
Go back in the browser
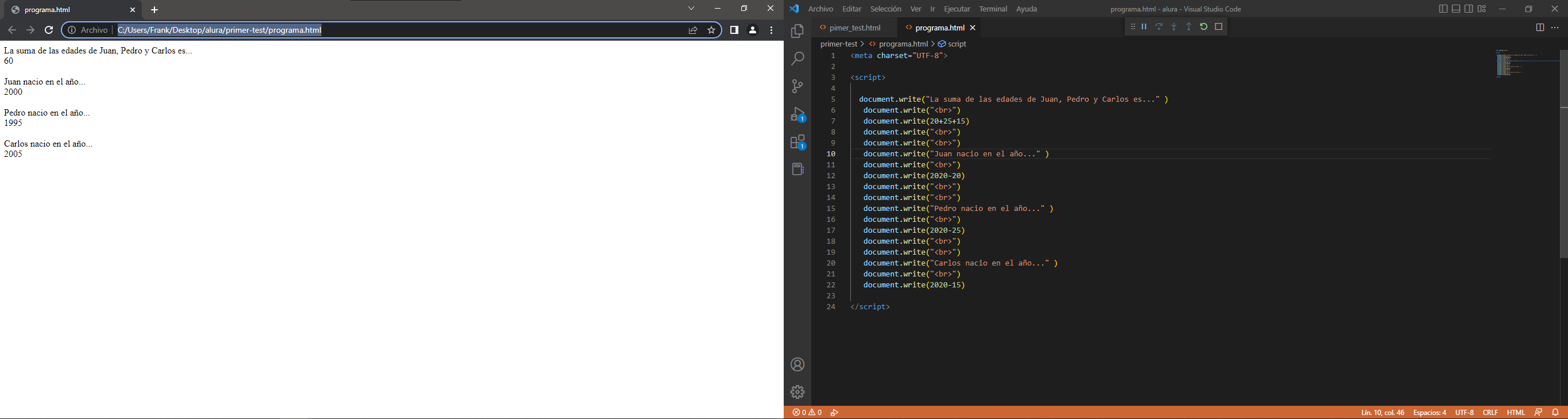point(12,30)
